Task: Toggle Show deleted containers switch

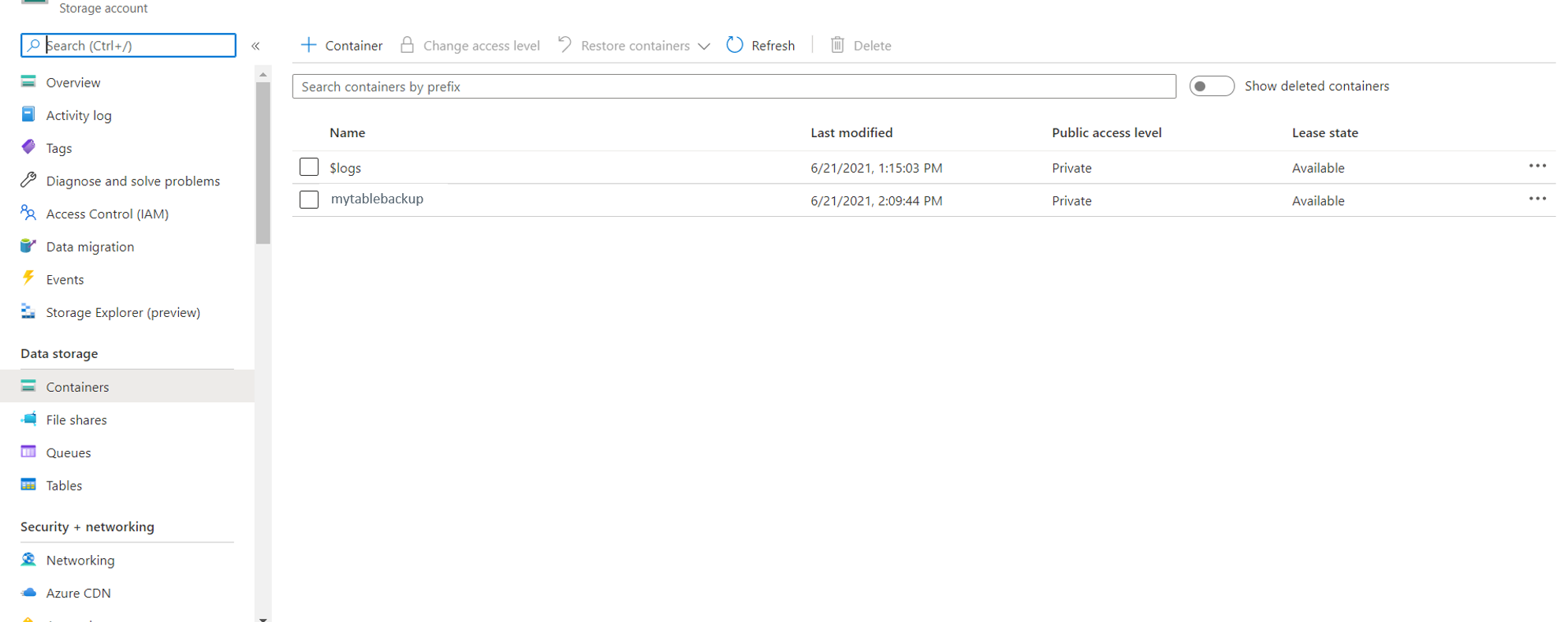Action: 1212,86
